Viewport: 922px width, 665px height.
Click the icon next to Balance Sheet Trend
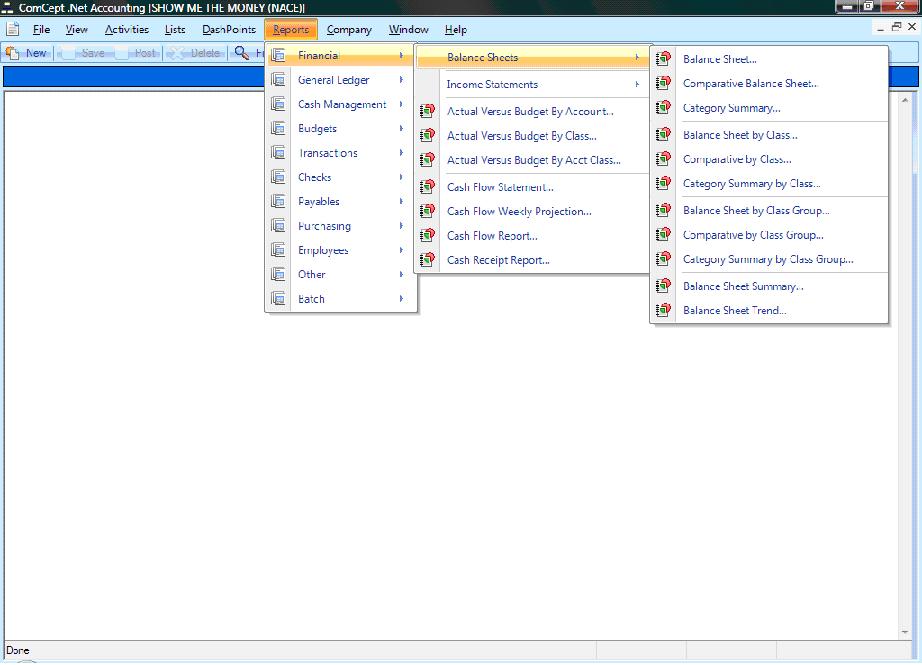click(x=663, y=311)
